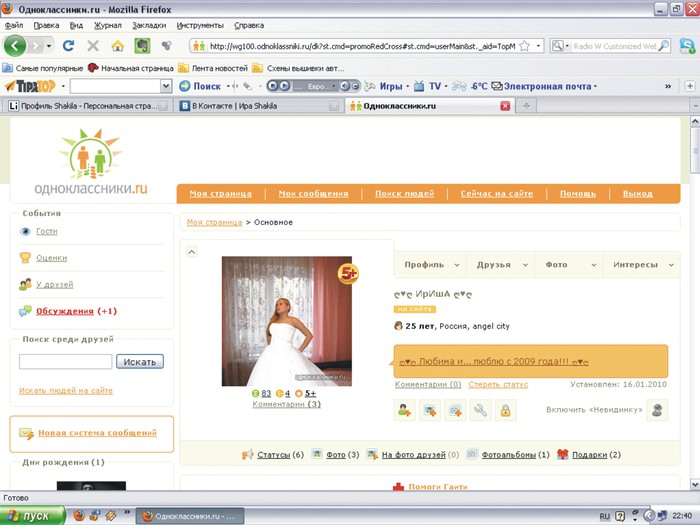Click the Skype icon in the toolbar
Screen dimensions: 700x525
coord(687,46)
